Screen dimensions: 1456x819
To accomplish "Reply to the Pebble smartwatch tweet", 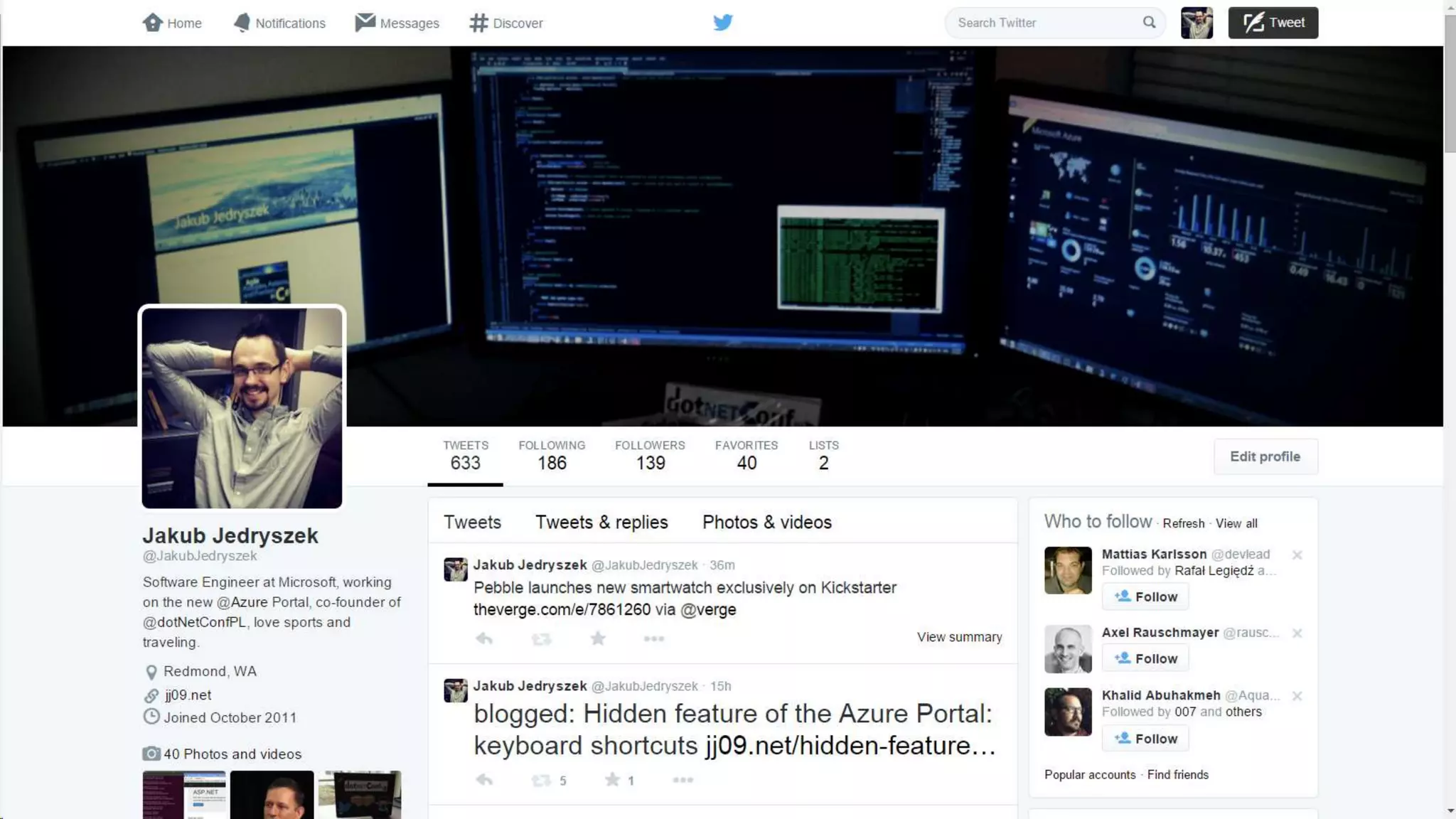I will (x=484, y=638).
